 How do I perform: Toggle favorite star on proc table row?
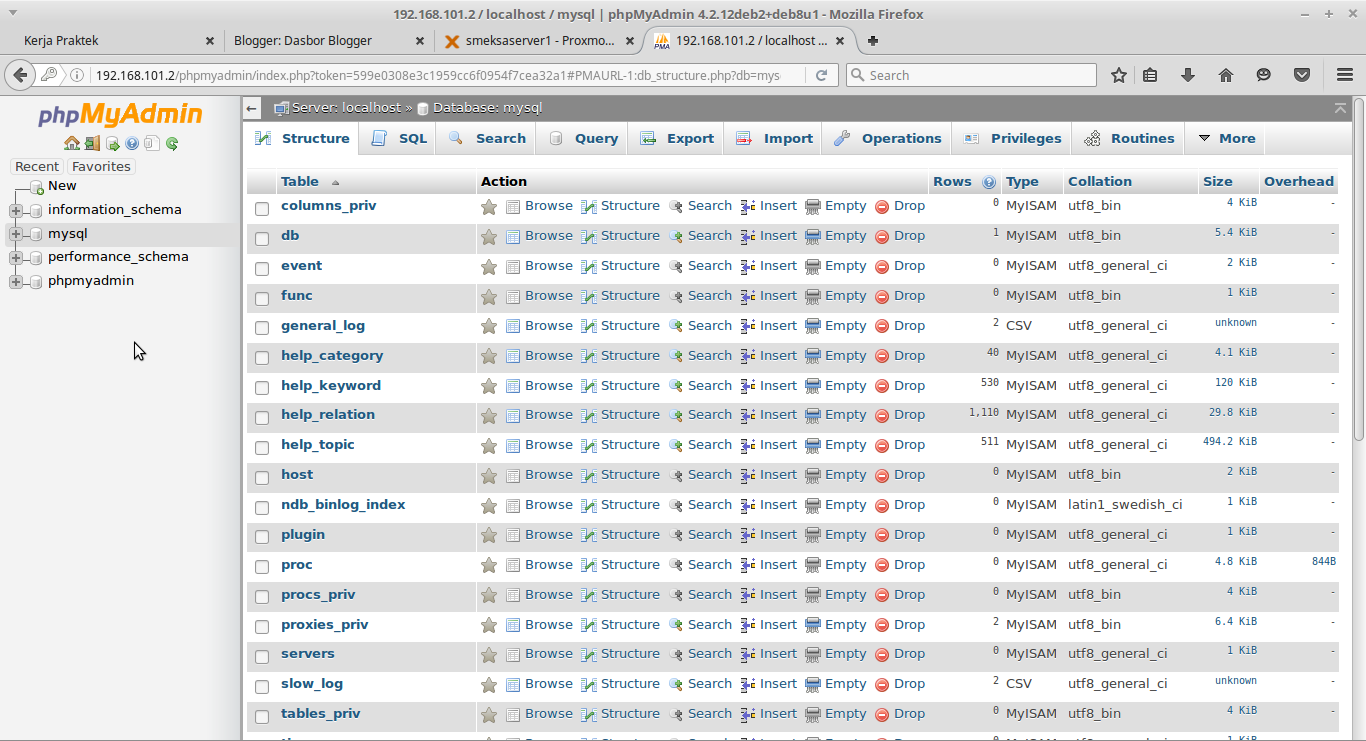(489, 566)
